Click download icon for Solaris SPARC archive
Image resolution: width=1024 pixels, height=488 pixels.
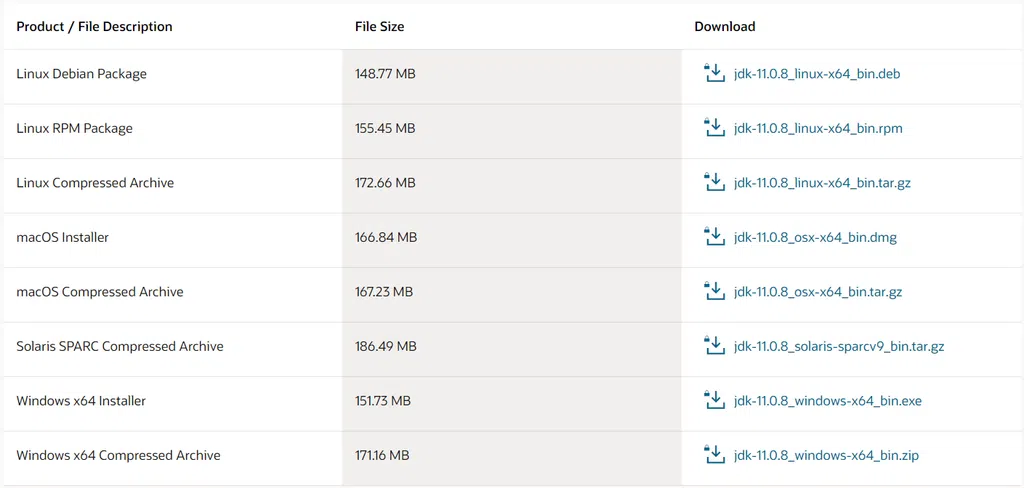(714, 346)
